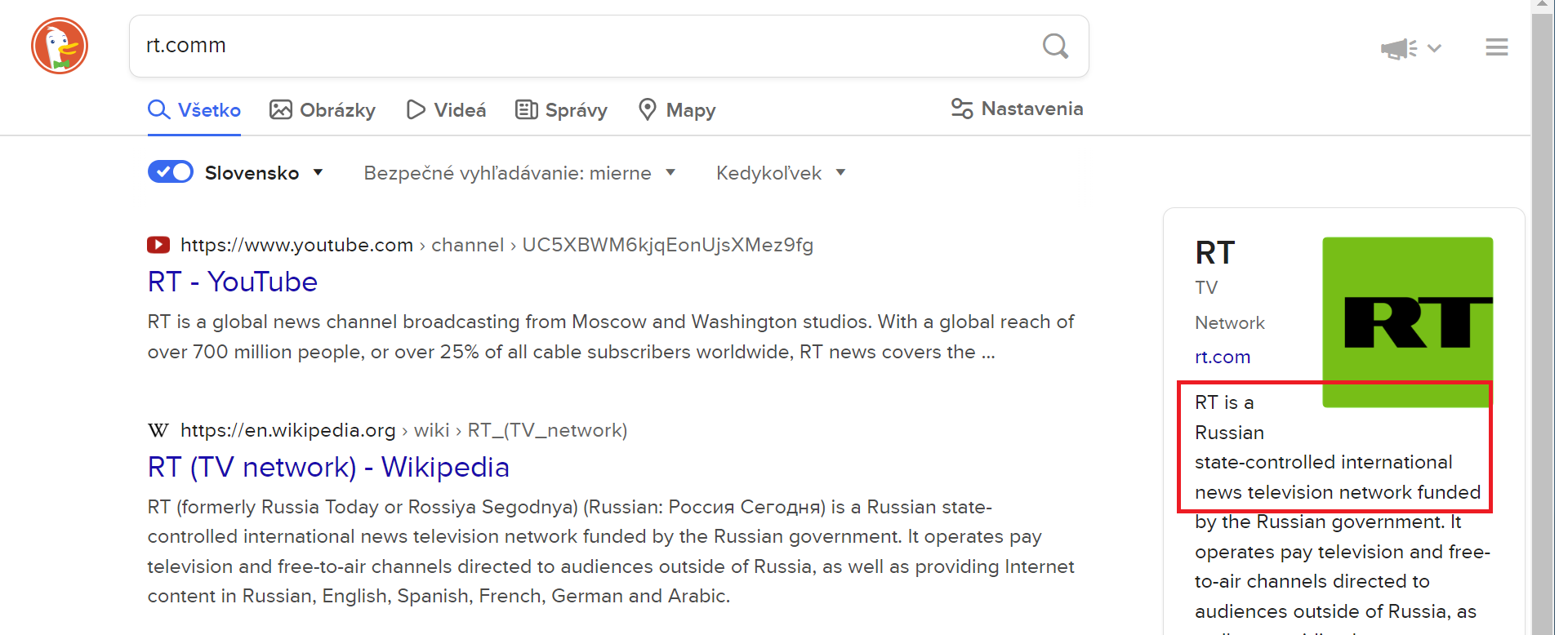Screen dimensions: 1568x635
Task: Expand the Slovensko region dropdown
Action: pyautogui.click(x=318, y=172)
